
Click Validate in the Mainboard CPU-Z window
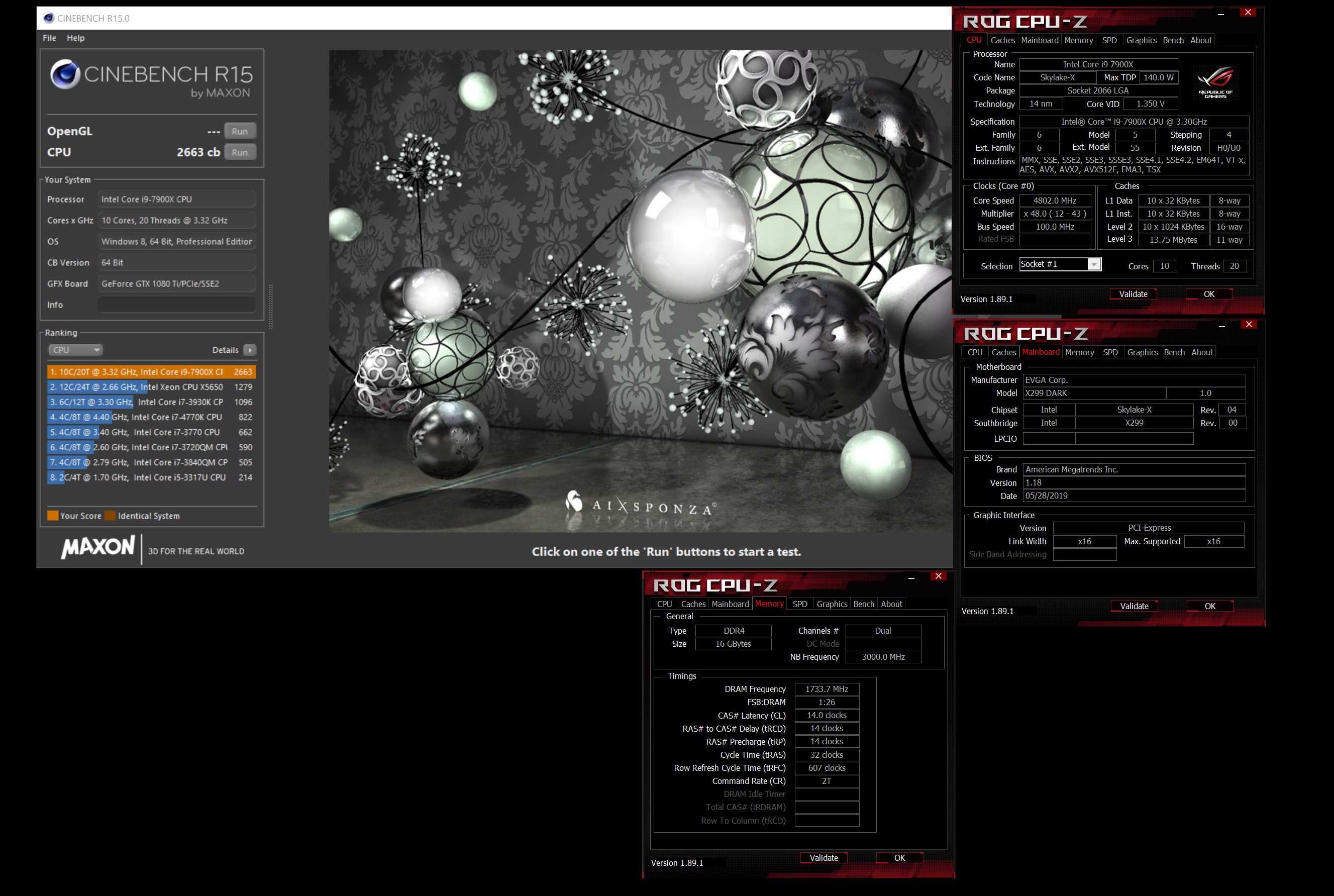[x=1134, y=606]
